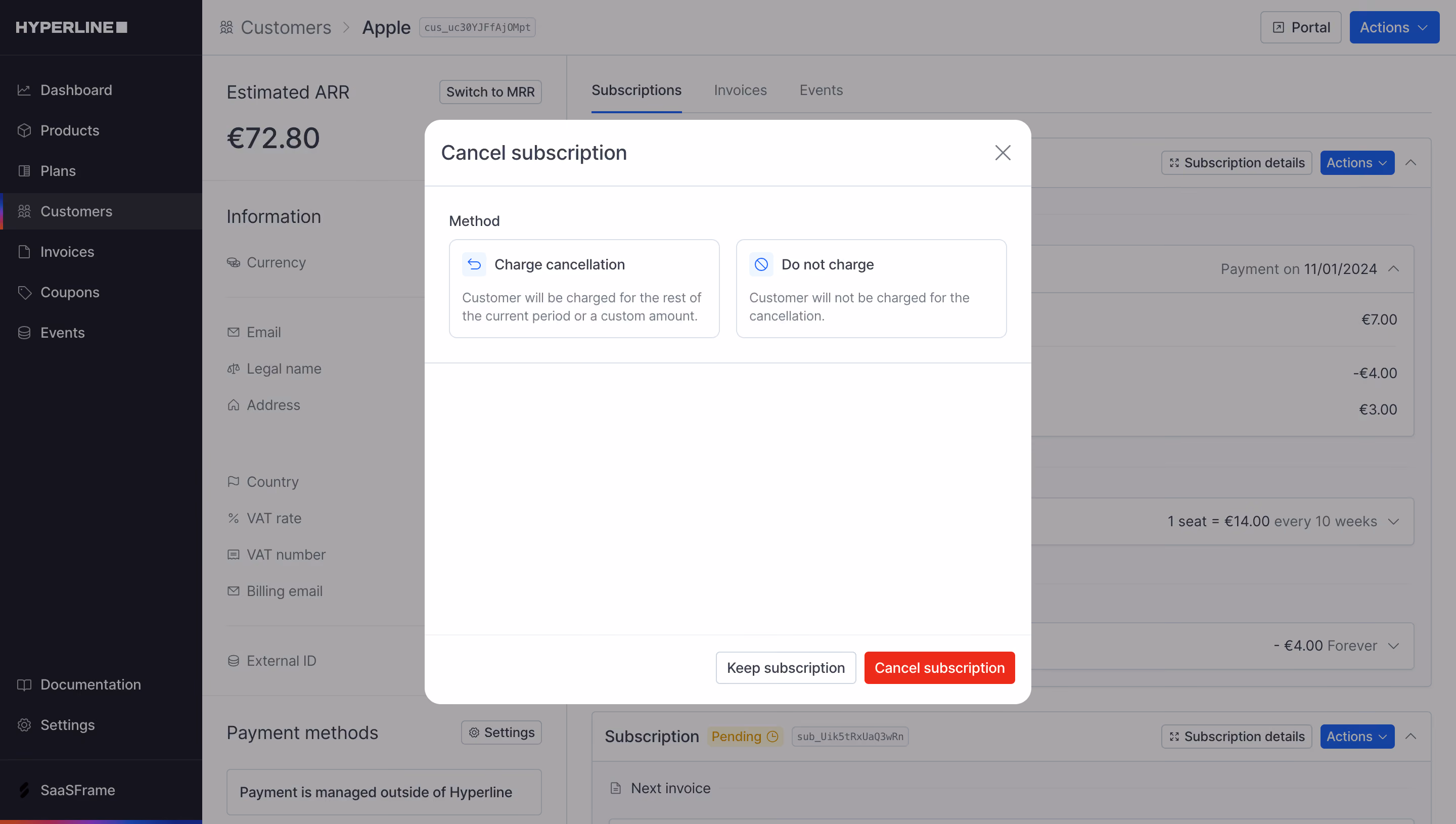Viewport: 1456px width, 824px height.
Task: Switch to the Events tab
Action: coord(821,90)
